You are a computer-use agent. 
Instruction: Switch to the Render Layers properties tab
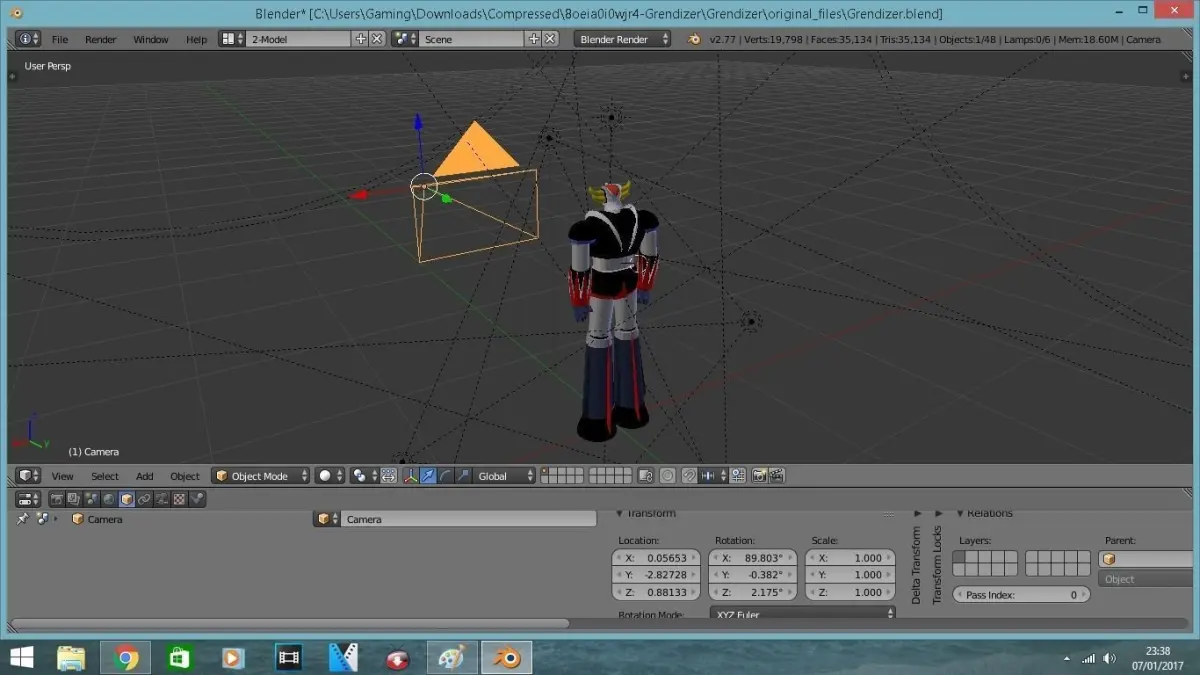[x=75, y=498]
